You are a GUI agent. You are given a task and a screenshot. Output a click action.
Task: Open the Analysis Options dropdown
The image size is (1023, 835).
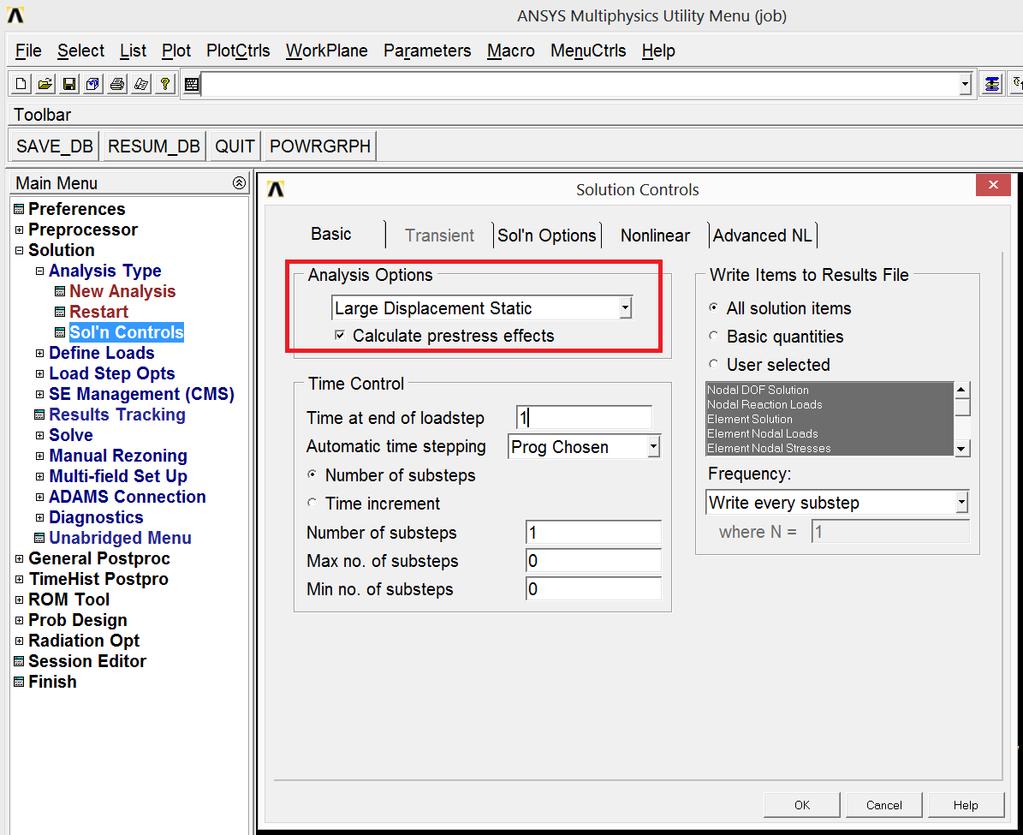click(625, 308)
